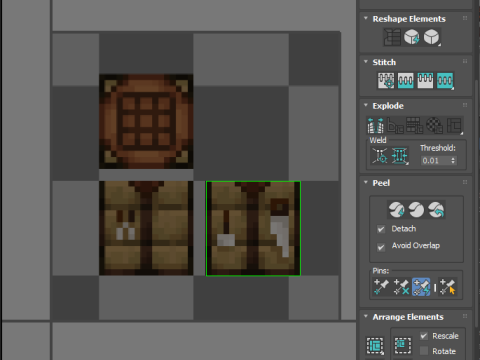Click the Break icon in the Explode rollout

(x=376, y=125)
